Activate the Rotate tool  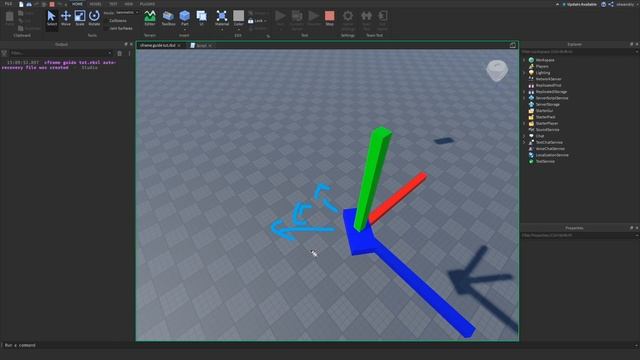coord(94,18)
